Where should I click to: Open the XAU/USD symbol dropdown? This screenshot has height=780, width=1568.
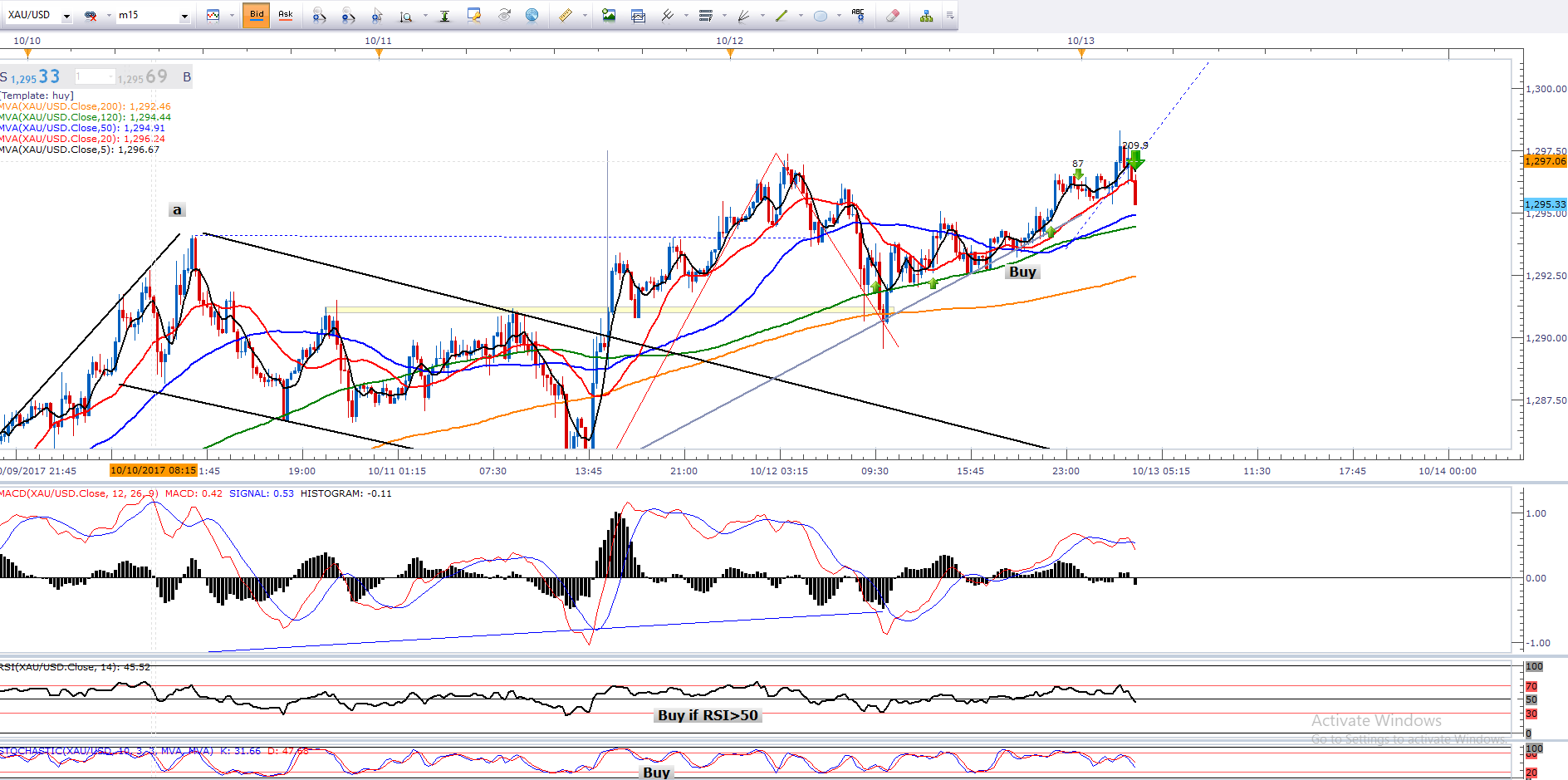tap(66, 17)
